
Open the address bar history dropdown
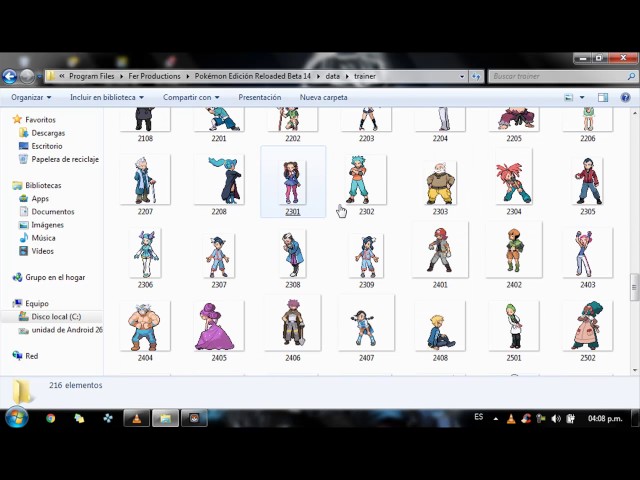[x=462, y=76]
